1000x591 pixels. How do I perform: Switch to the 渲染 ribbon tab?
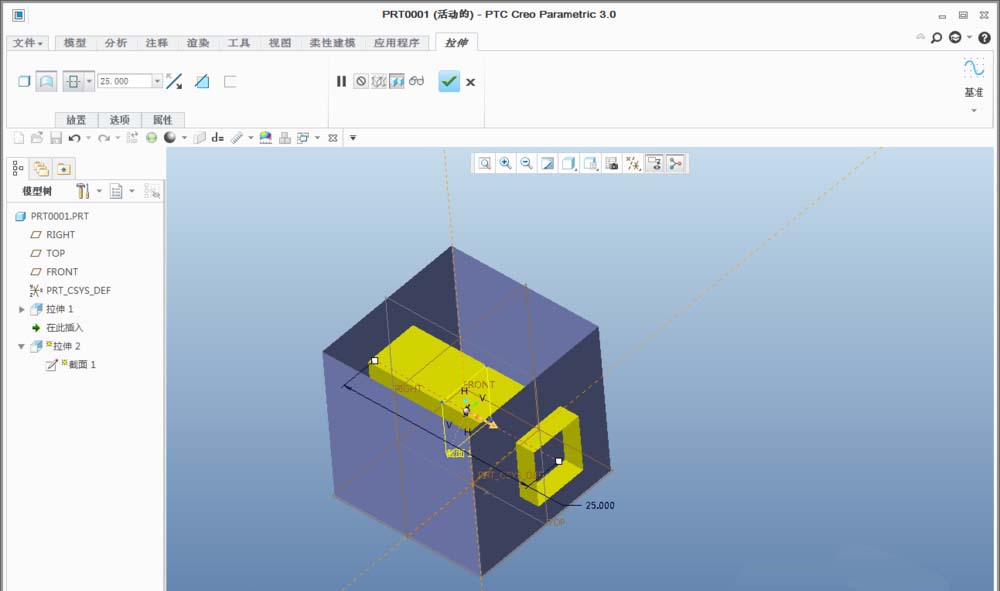(x=198, y=43)
